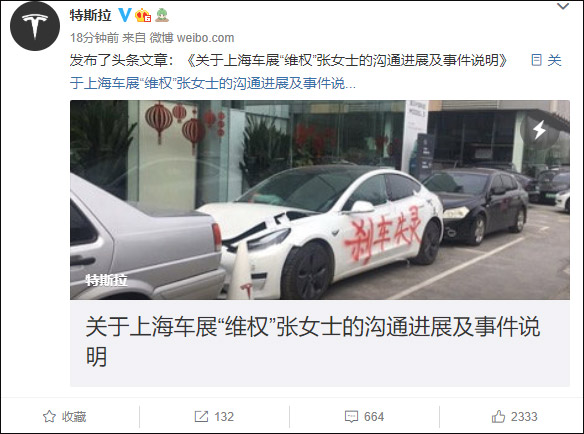The height and width of the screenshot is (434, 584).
Task: Click the blue V verification badge
Action: 125,15
